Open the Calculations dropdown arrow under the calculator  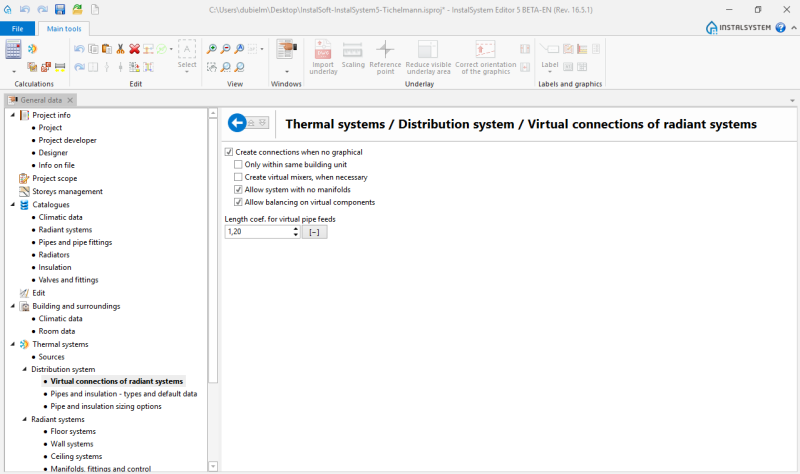tap(14, 71)
